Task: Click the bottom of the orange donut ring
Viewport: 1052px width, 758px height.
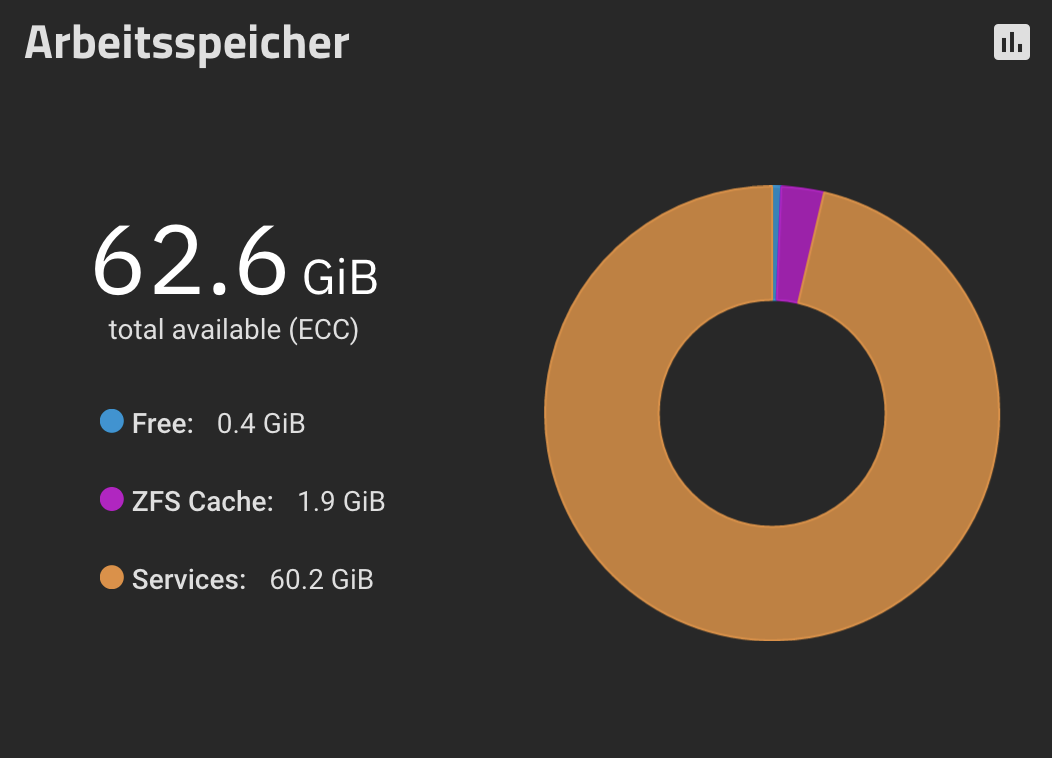Action: coord(772,583)
